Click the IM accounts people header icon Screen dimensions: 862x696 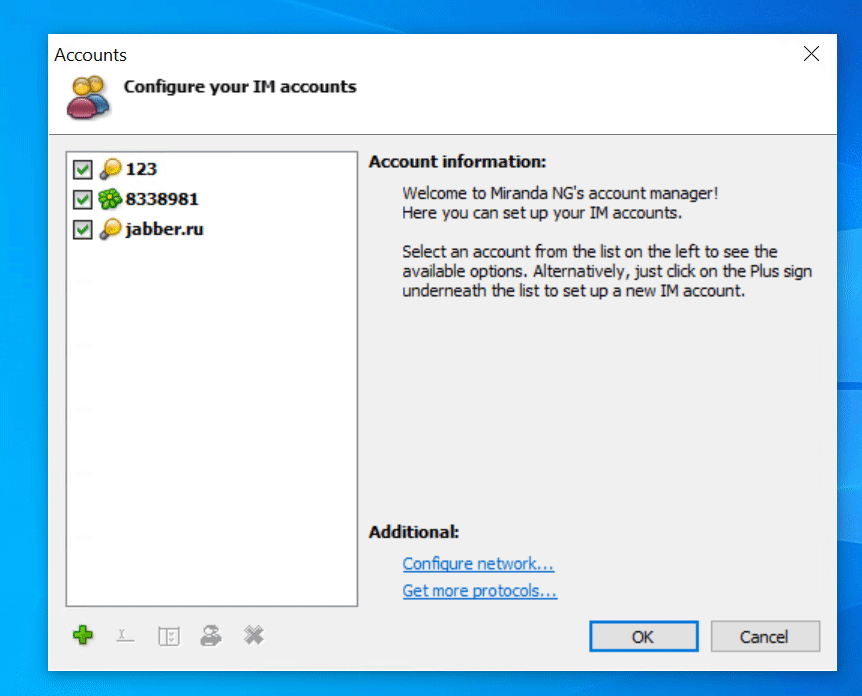click(x=88, y=98)
